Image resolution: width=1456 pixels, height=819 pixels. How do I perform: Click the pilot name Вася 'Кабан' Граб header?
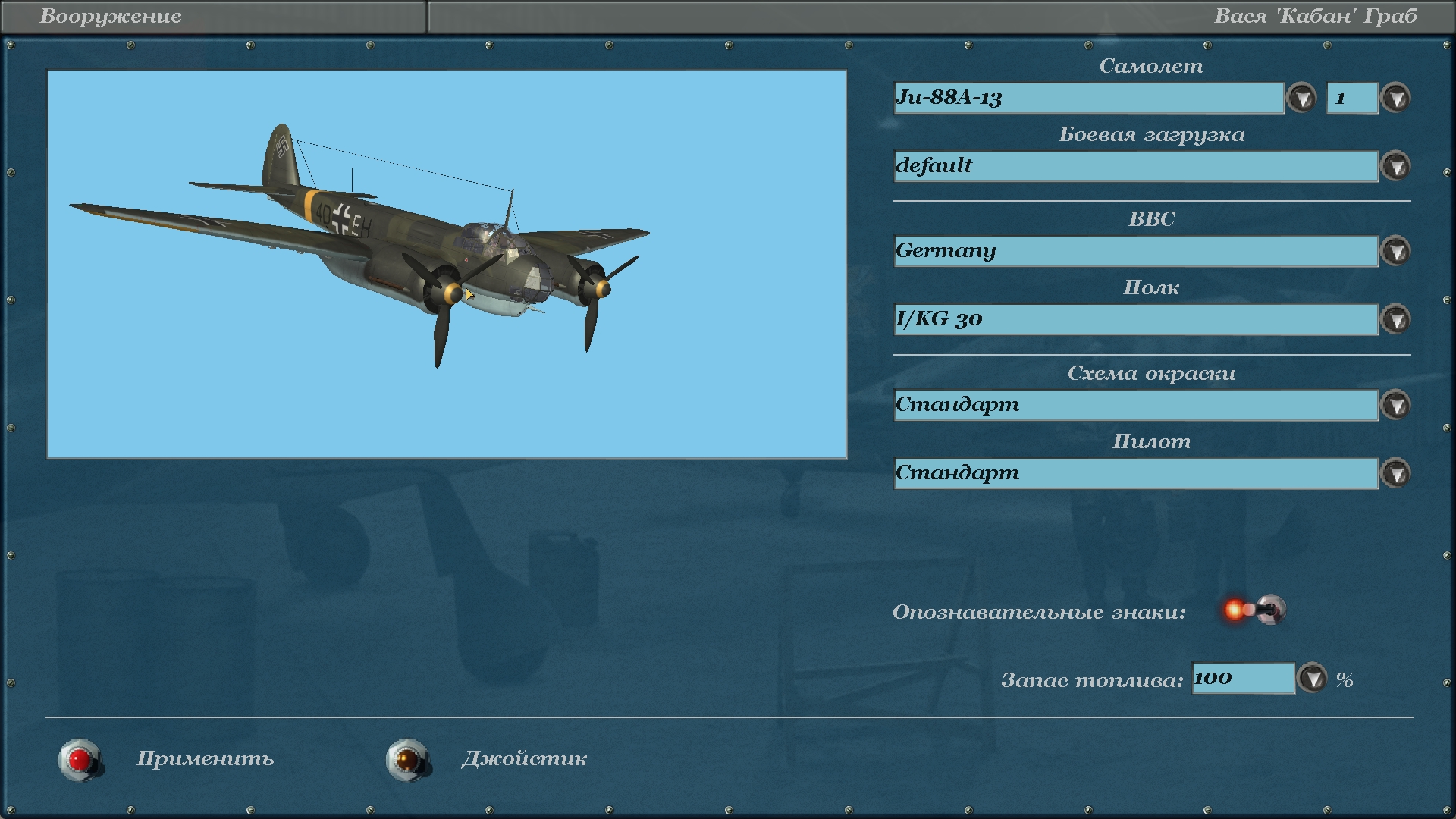tap(1315, 17)
